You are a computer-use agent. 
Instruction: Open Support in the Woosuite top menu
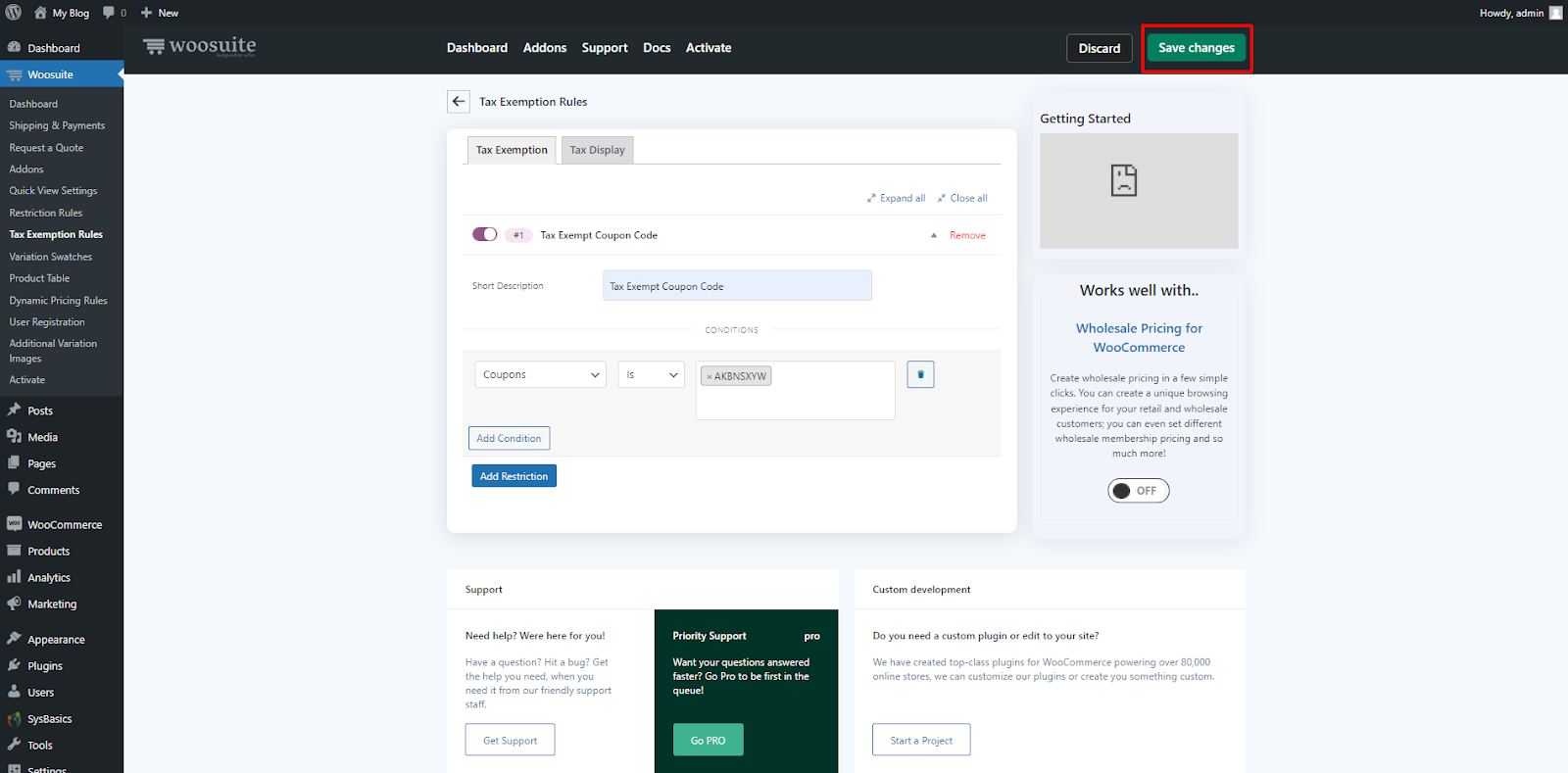(605, 47)
